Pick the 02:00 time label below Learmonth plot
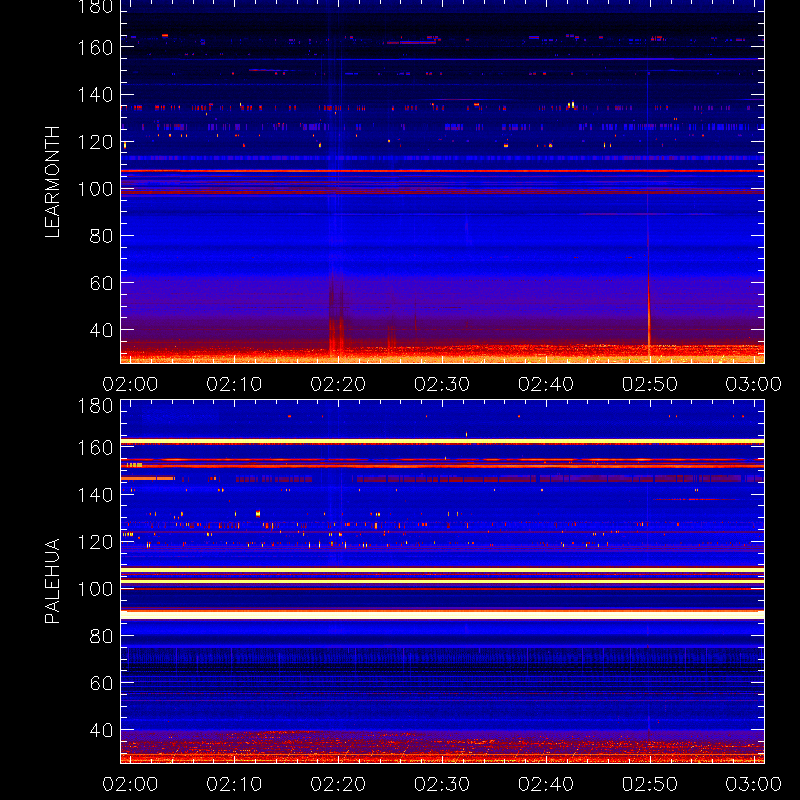 pos(130,384)
